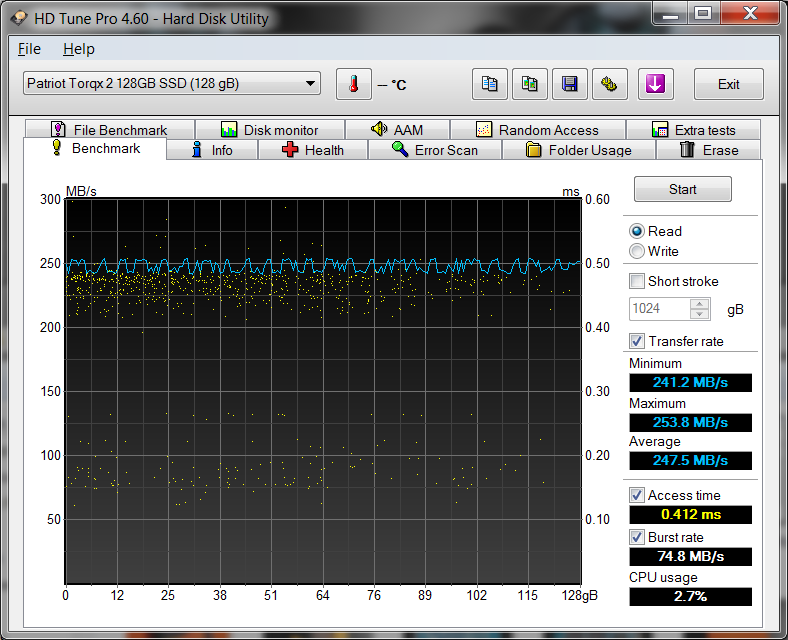Uncheck the Transfer rate checkbox

637,341
